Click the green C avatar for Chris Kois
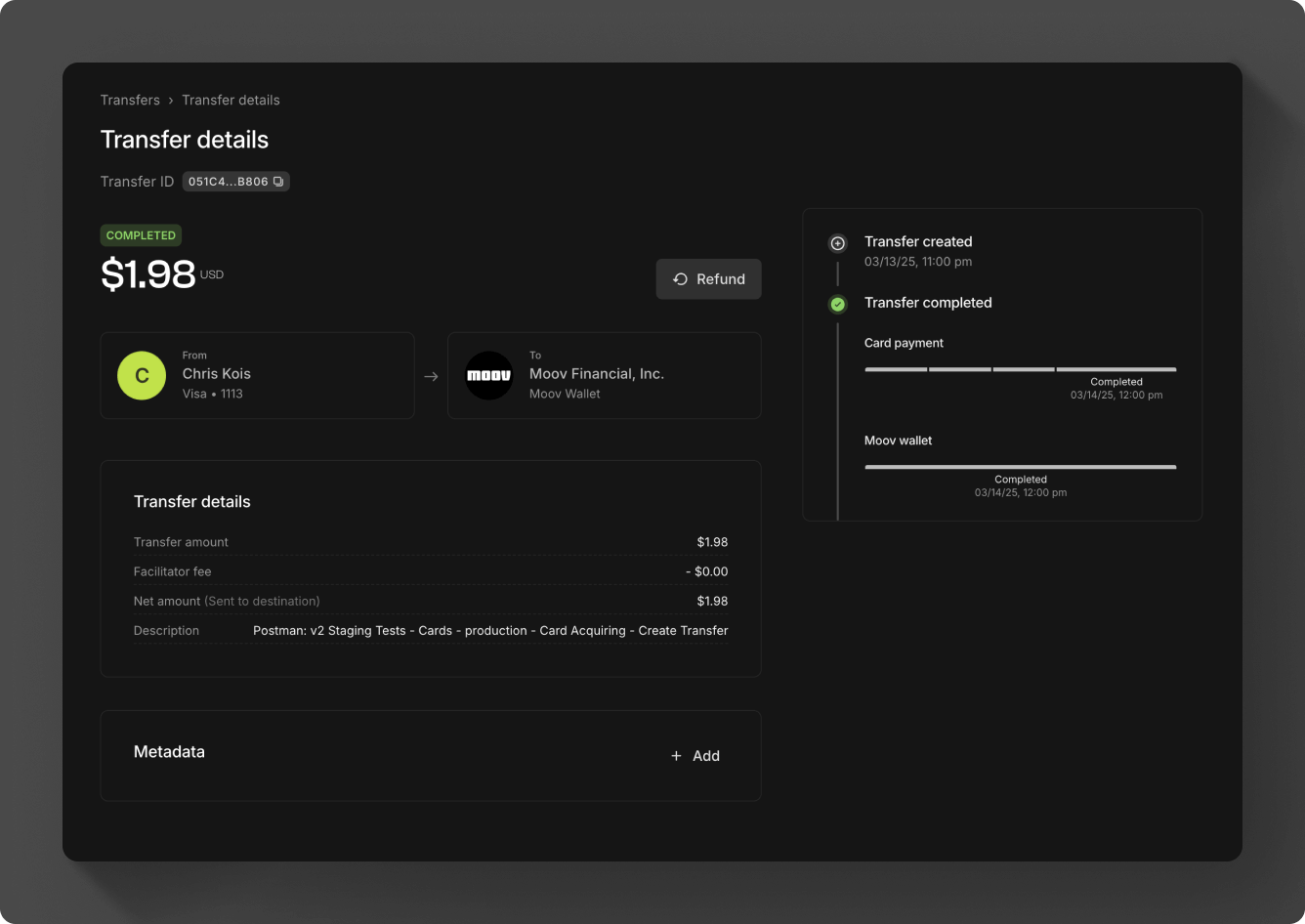The width and height of the screenshot is (1305, 924). pos(142,376)
